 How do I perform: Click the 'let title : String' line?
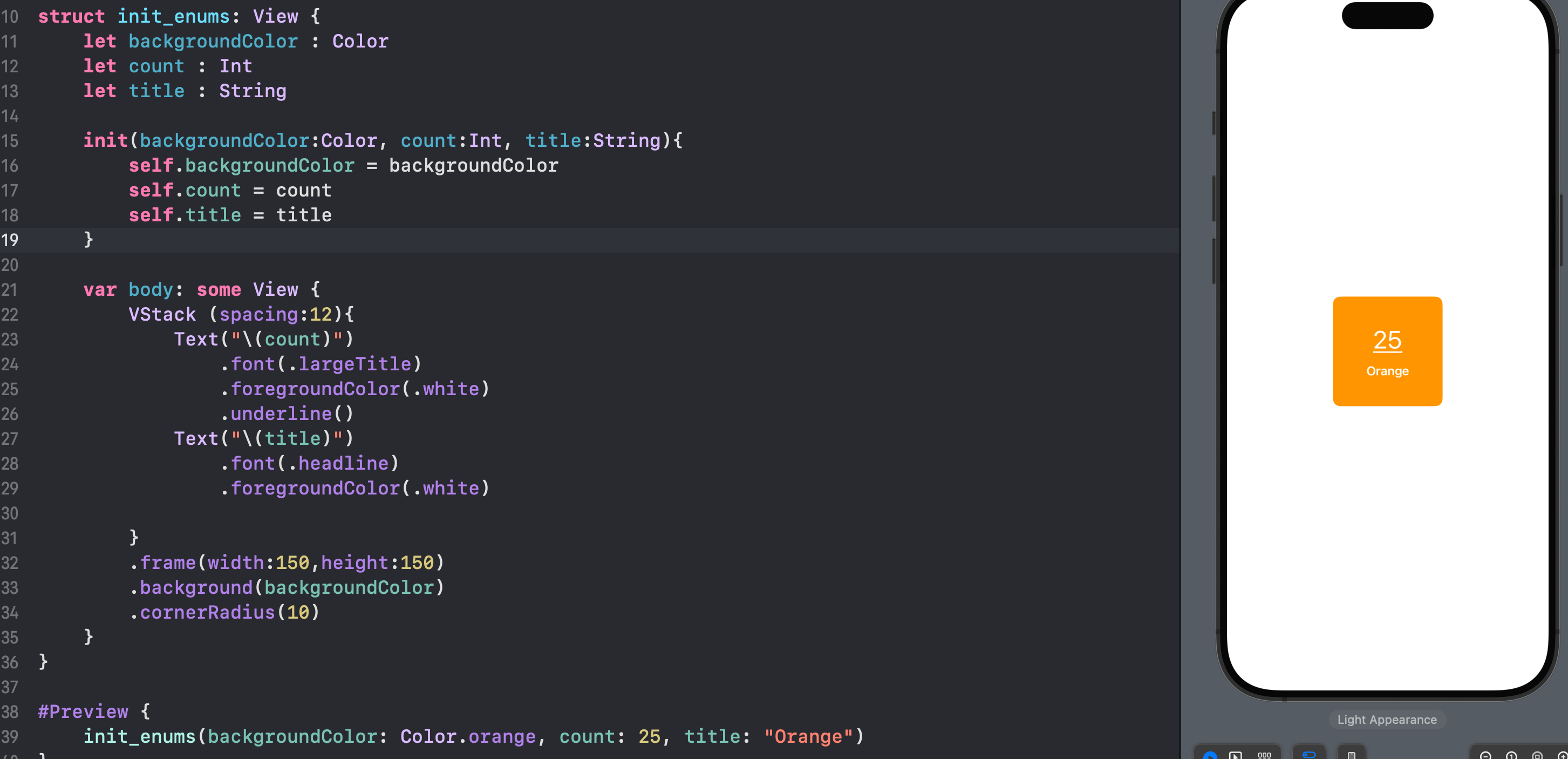coord(185,91)
